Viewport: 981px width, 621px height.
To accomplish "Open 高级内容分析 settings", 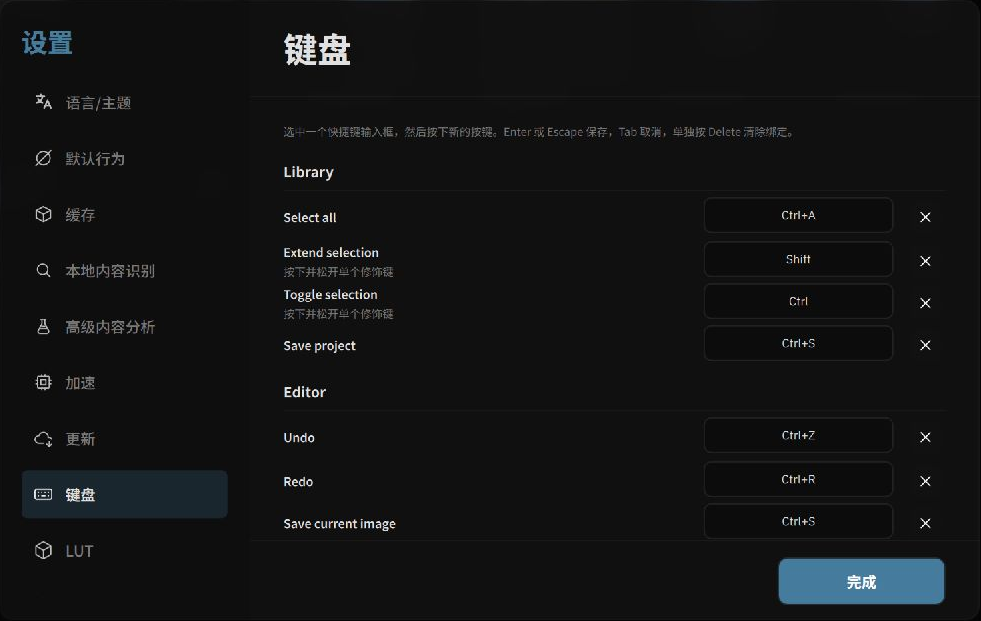I will [x=125, y=326].
